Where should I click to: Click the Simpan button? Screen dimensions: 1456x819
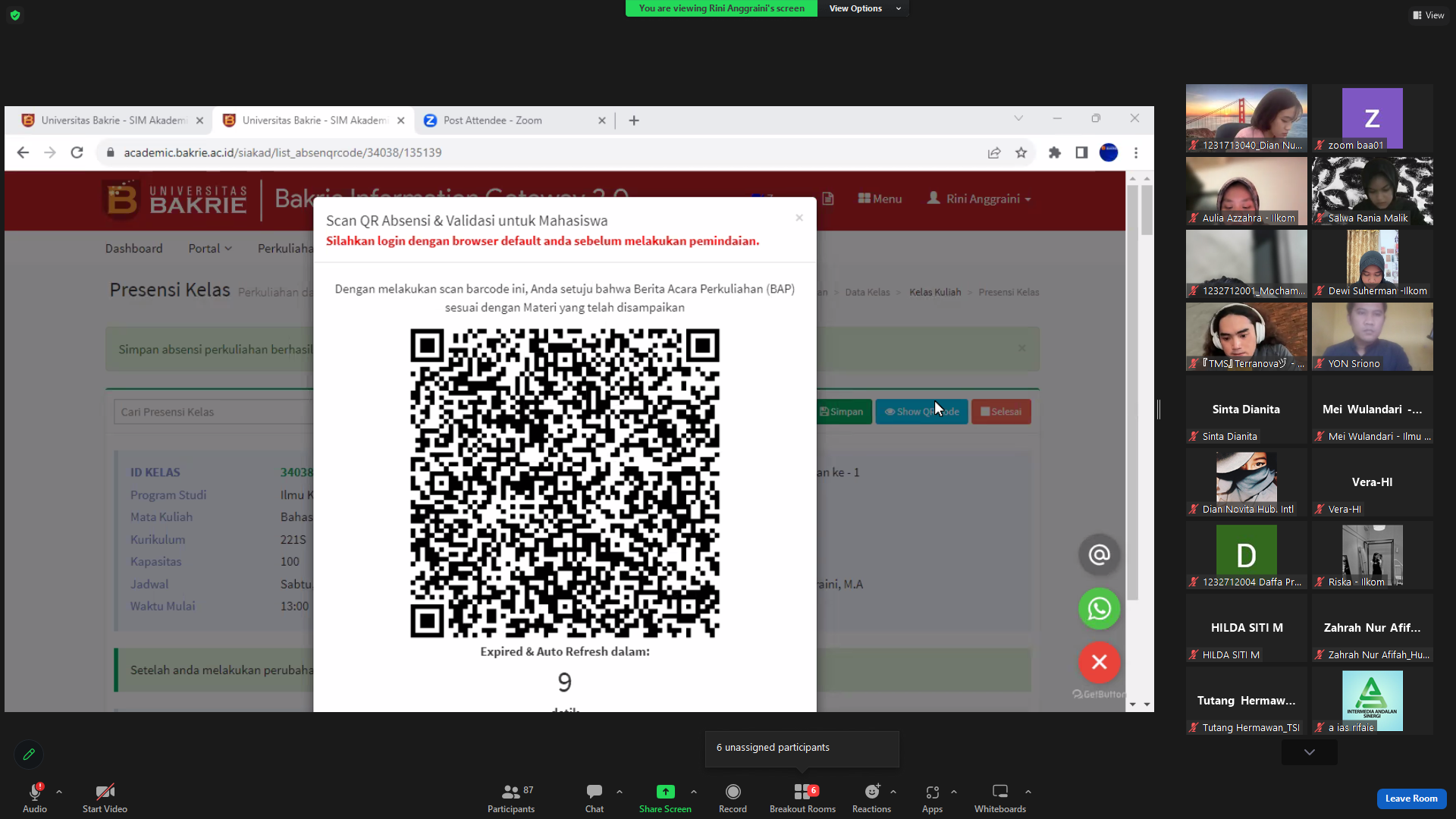click(x=842, y=412)
